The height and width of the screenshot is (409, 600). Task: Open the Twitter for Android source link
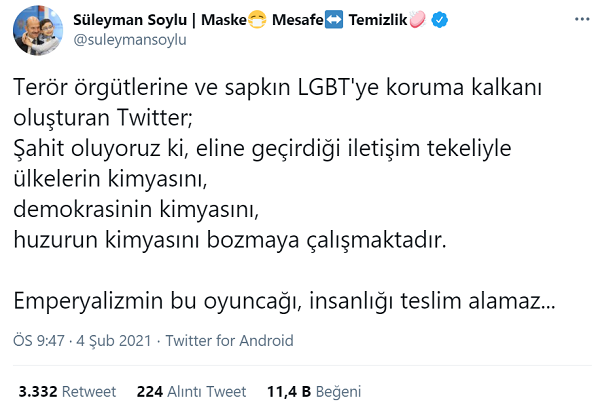[229, 341]
